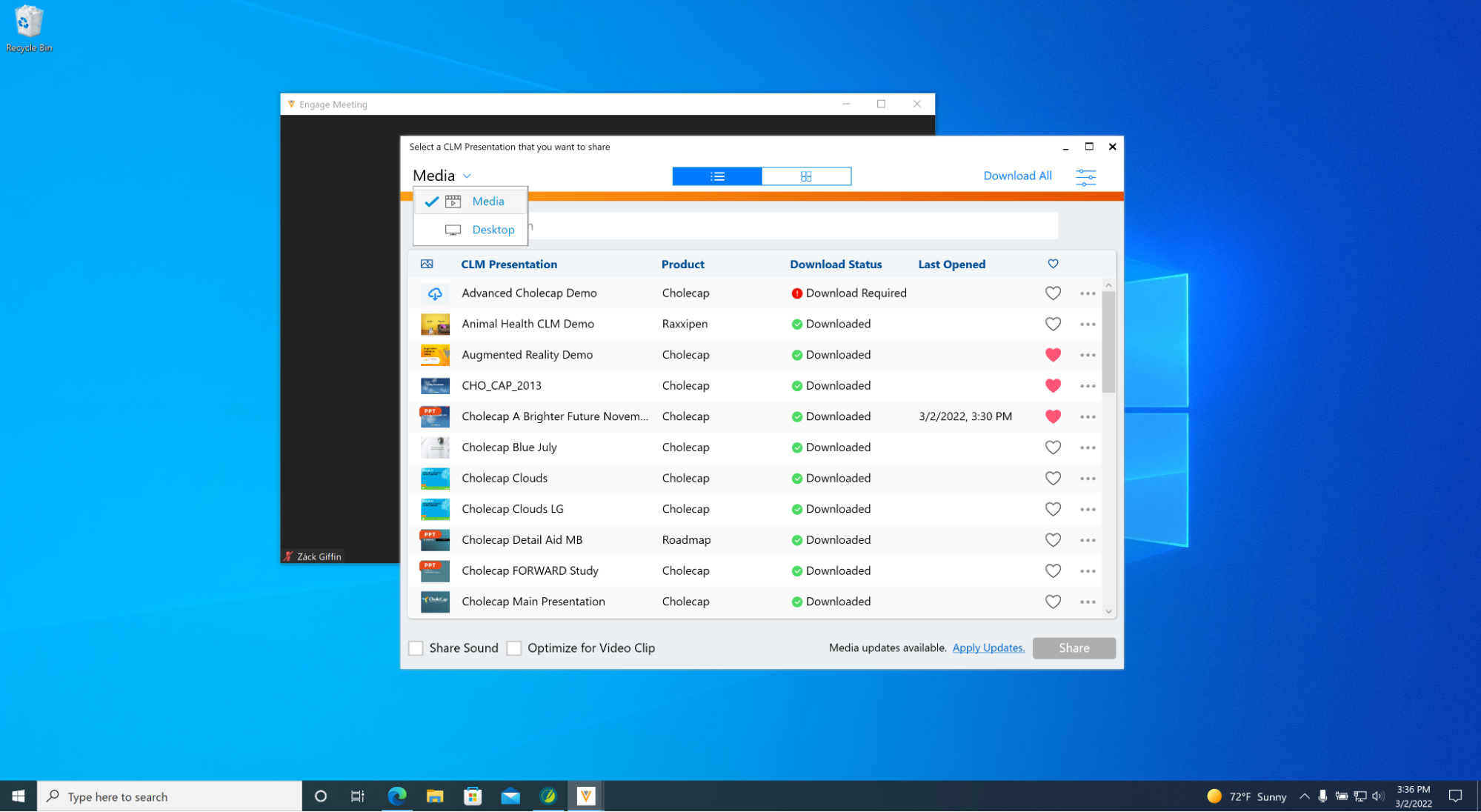The height and width of the screenshot is (812, 1481).
Task: Switch to grid view layout
Action: pos(806,176)
